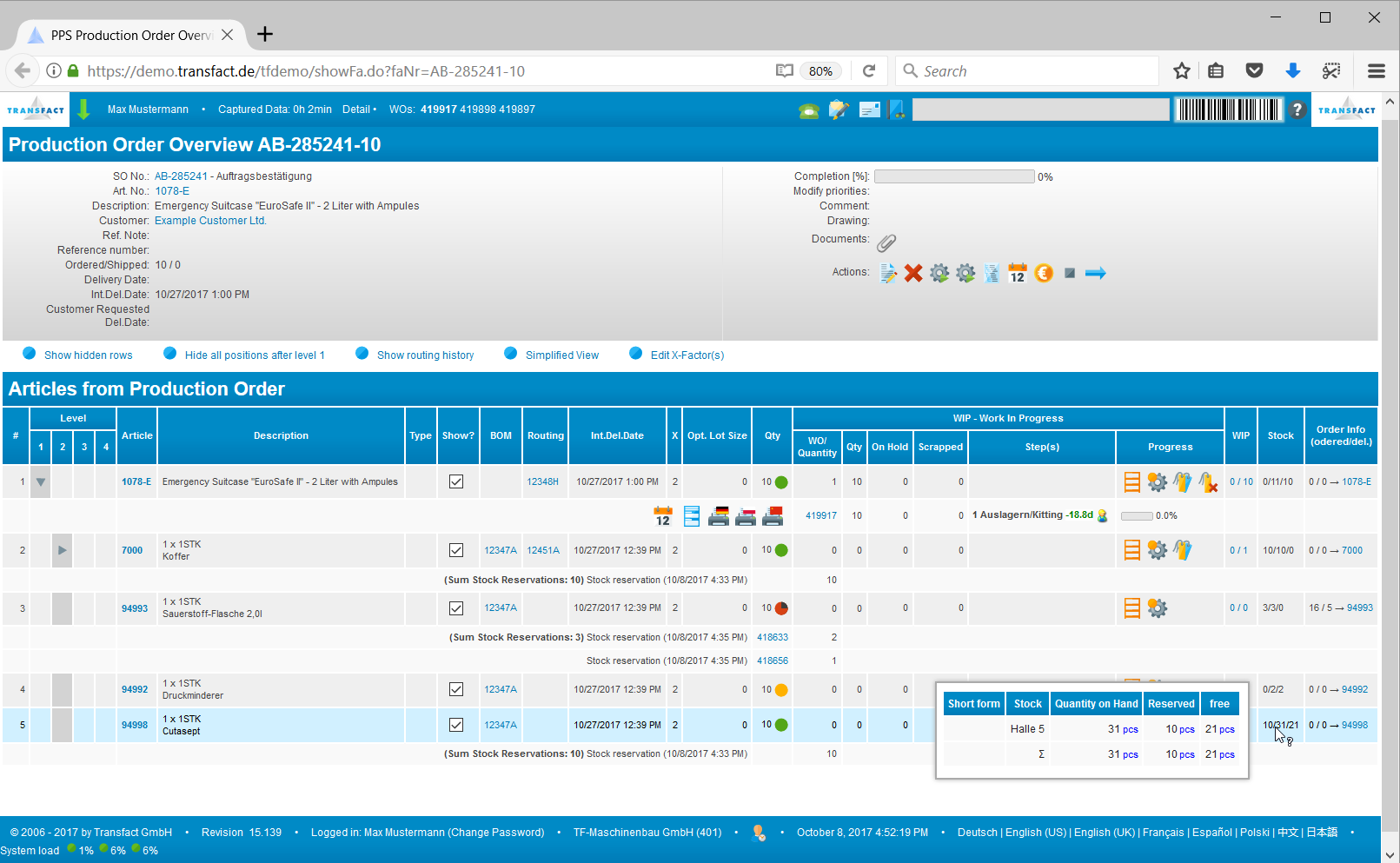Screen dimensions: 1400x863
Task: Toggle Show checkbox for article 94993
Action: click(456, 608)
